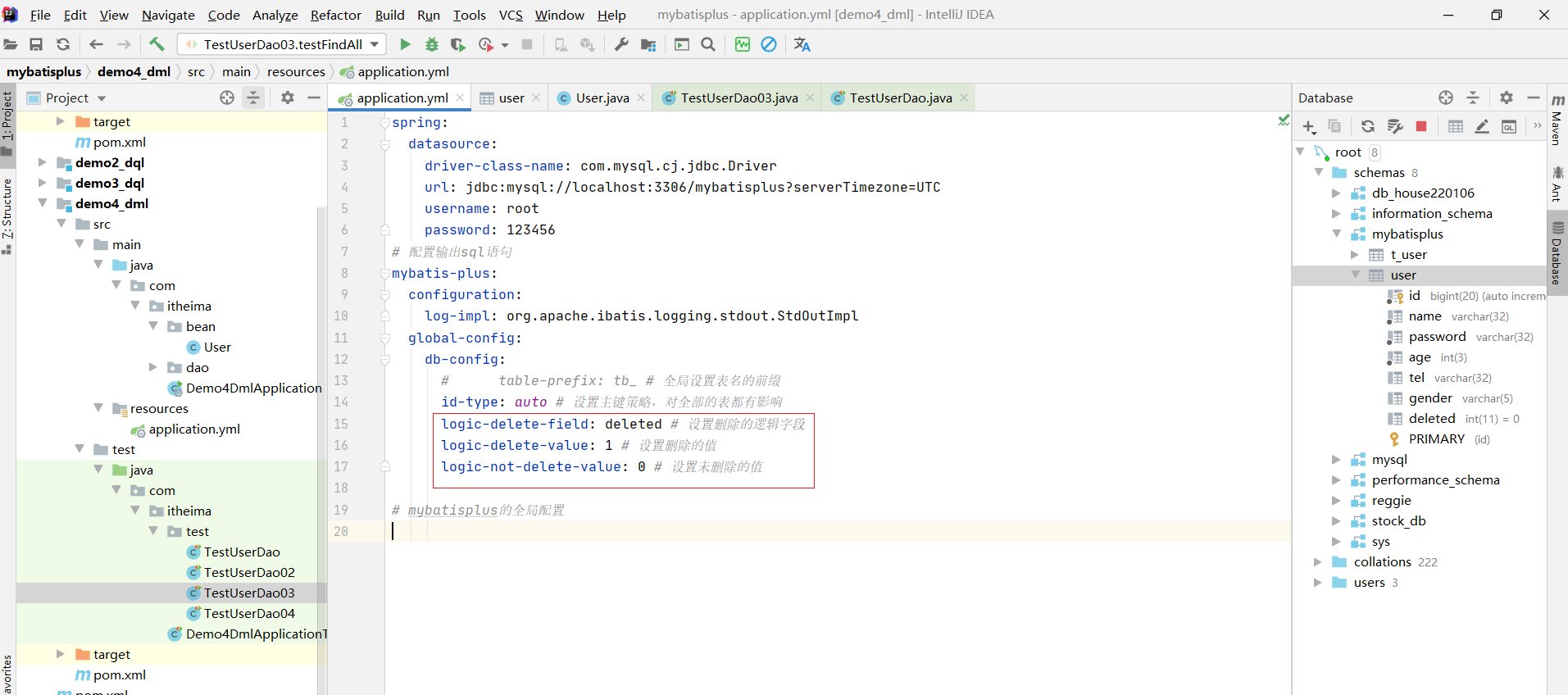Toggle the Structure tool window stripe button
This screenshot has height=695, width=1568.
[x=7, y=215]
